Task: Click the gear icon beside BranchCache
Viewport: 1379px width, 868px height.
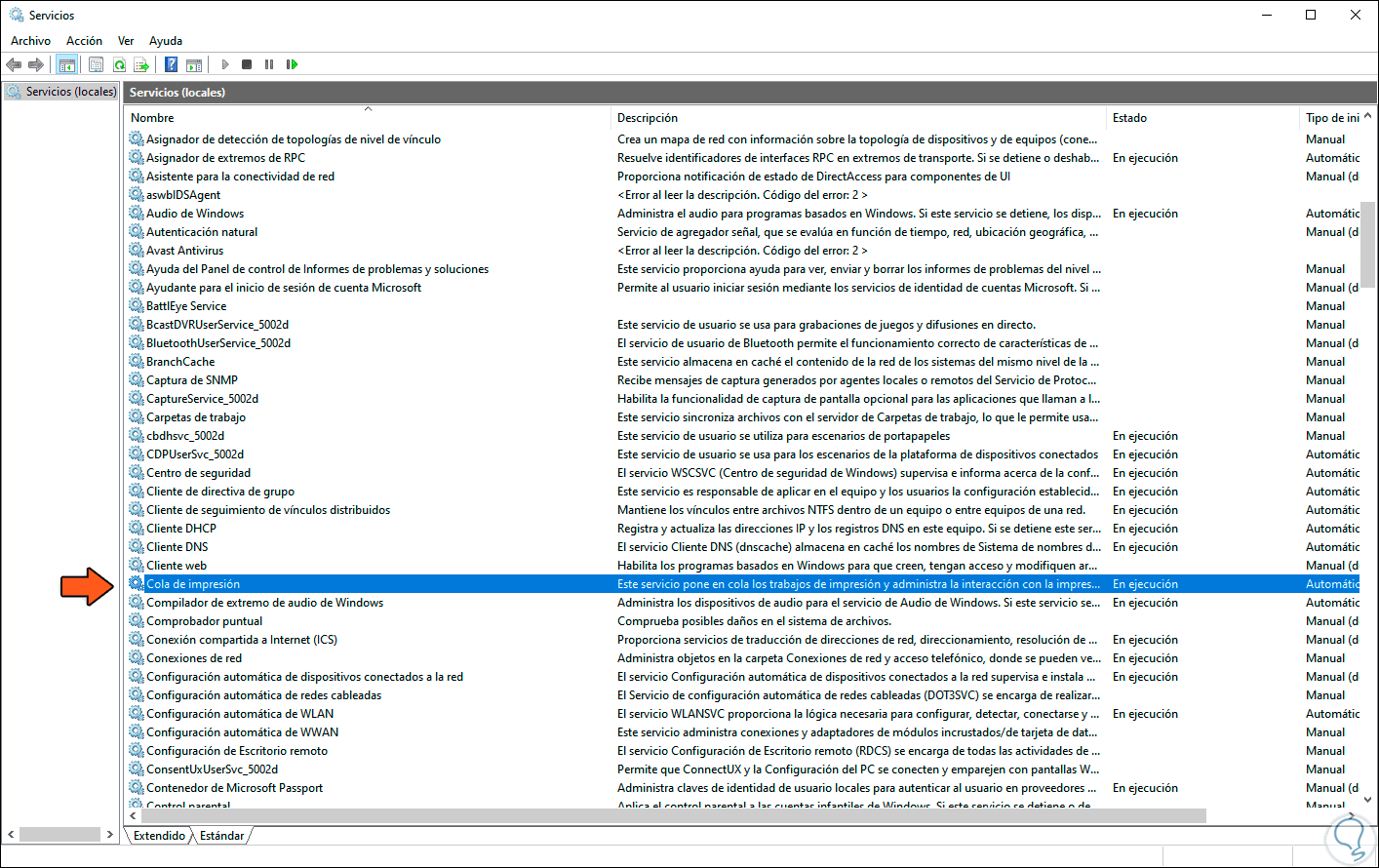Action: click(x=137, y=362)
